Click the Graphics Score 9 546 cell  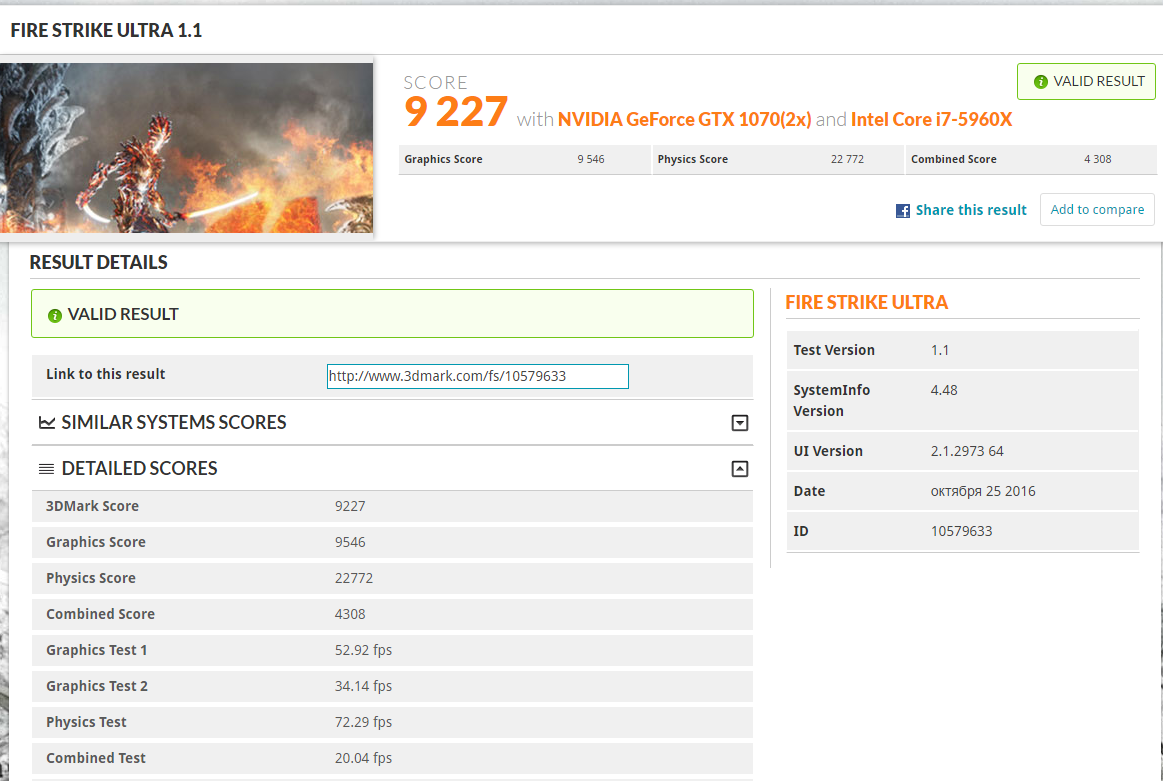(x=524, y=159)
